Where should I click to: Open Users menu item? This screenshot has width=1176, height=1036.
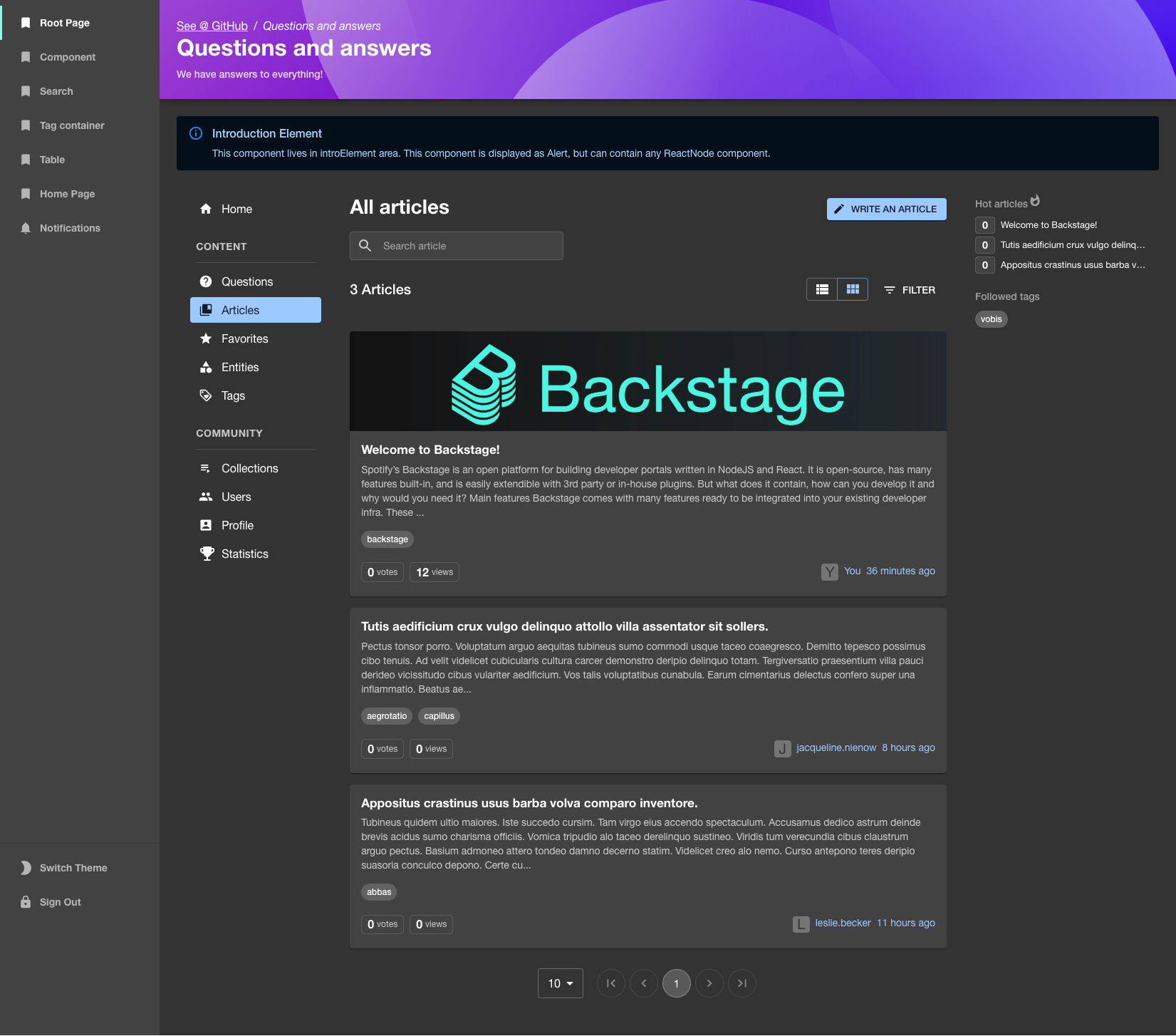pyautogui.click(x=256, y=497)
